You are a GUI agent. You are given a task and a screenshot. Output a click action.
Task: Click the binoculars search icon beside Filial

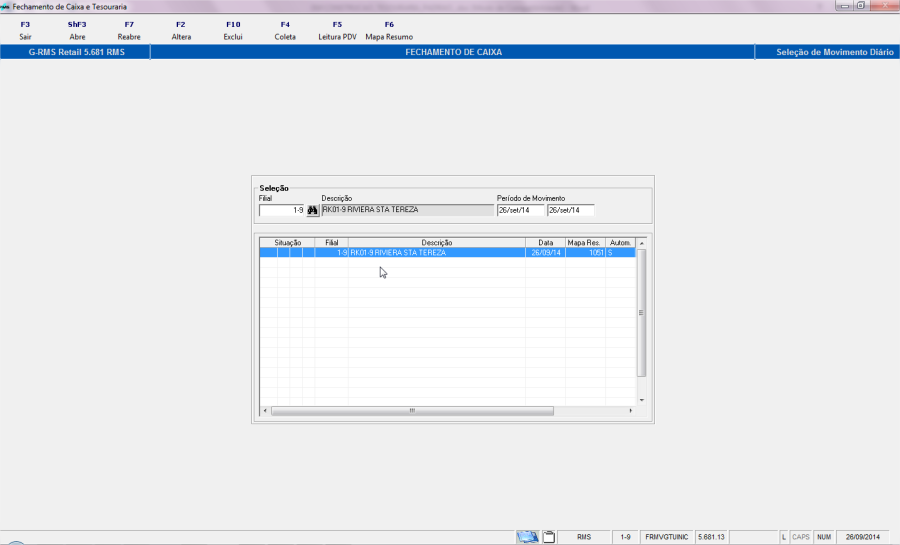(x=312, y=211)
